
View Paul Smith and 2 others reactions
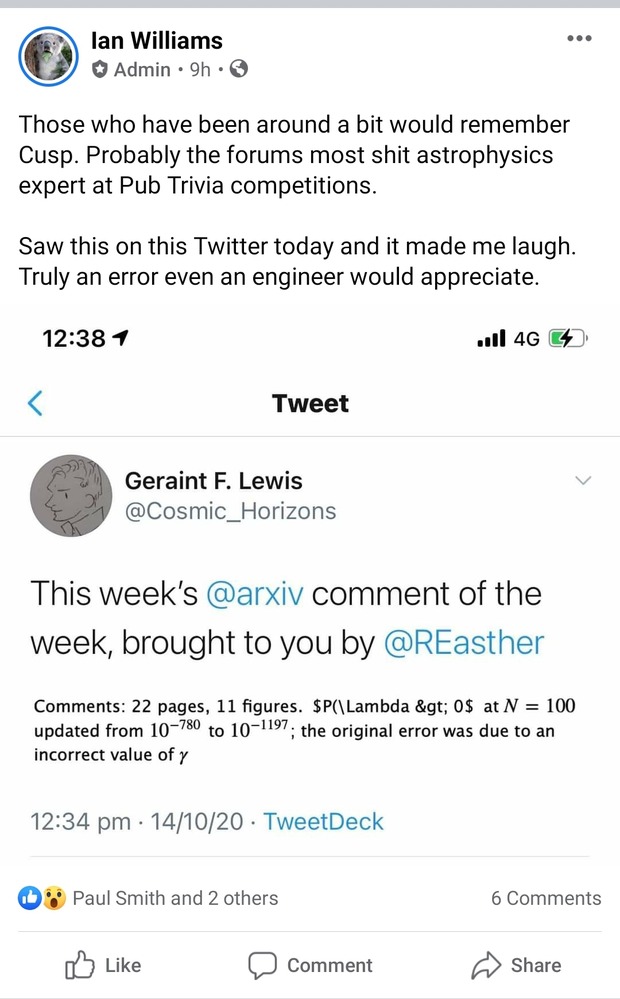point(175,898)
